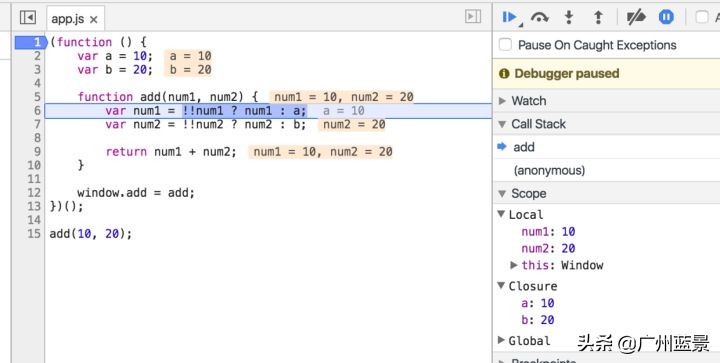Step over next function call
Viewport: 720px width, 363px height.
coord(540,17)
